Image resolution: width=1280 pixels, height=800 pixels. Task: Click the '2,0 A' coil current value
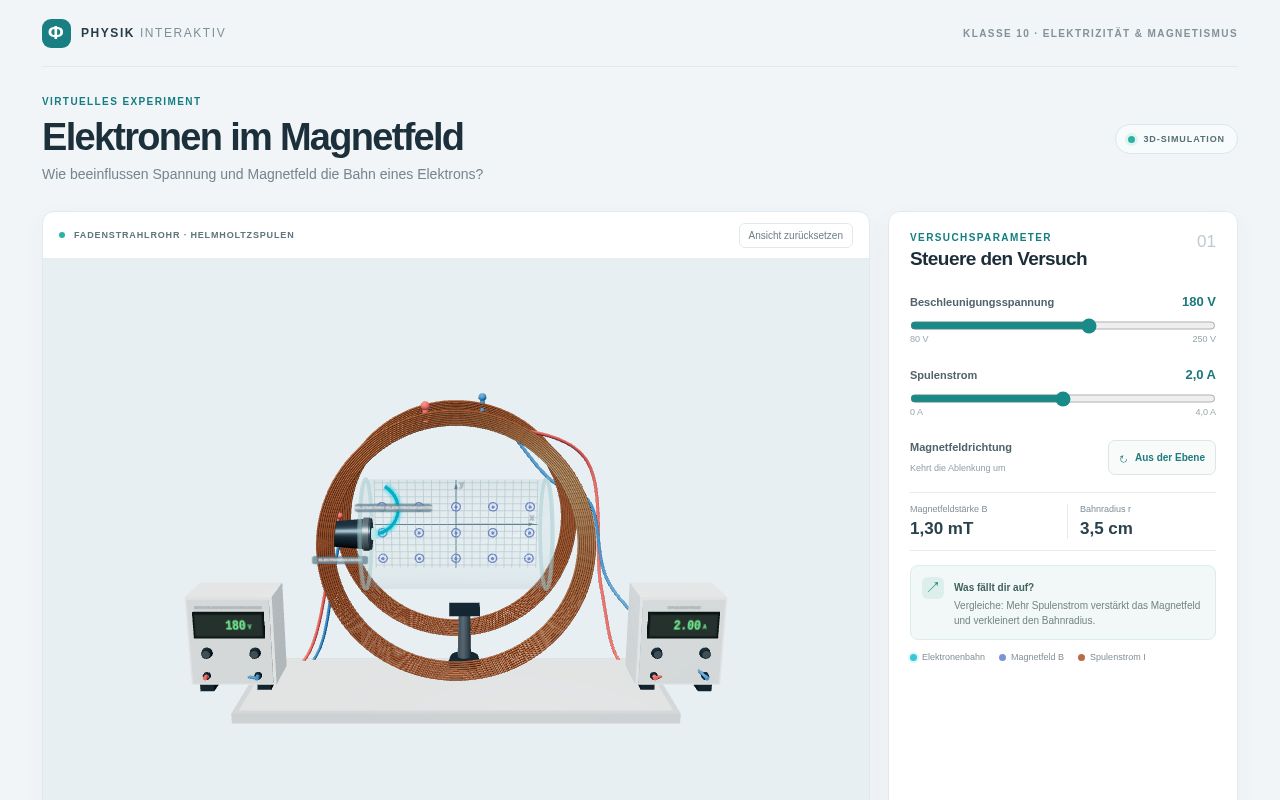click(1200, 375)
